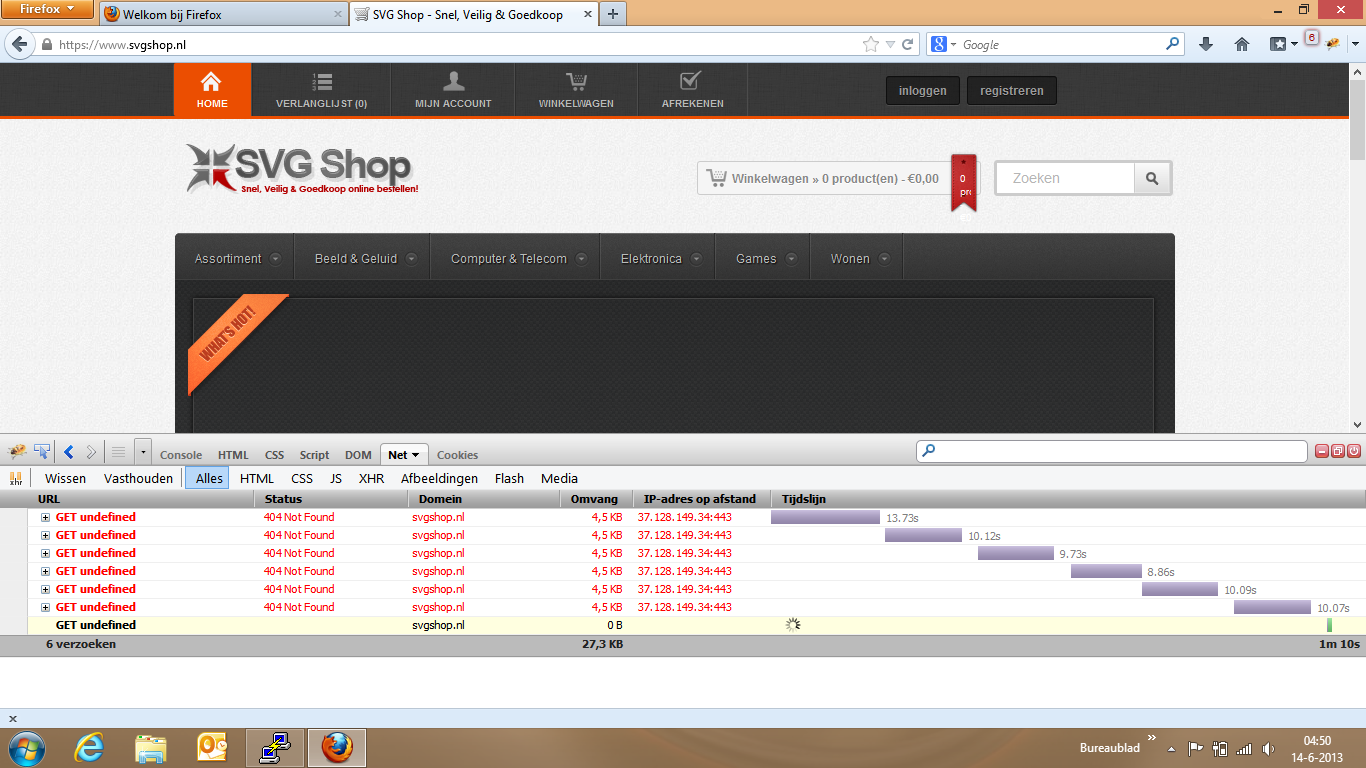Click the first 13.73s timeline bar

coord(825,517)
